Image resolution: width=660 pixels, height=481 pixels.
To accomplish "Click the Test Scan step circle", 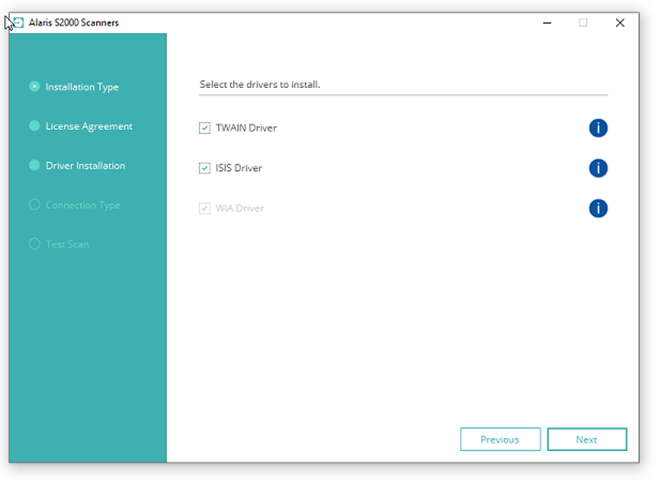I will click(x=34, y=244).
